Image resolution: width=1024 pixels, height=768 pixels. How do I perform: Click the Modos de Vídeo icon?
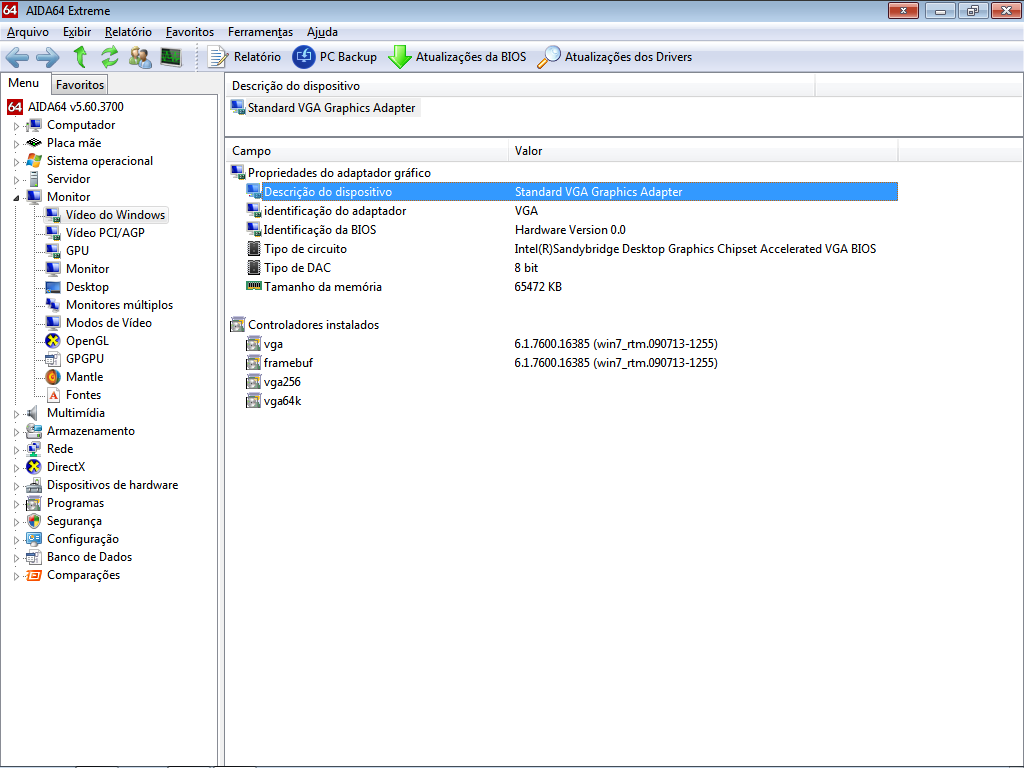click(x=53, y=323)
